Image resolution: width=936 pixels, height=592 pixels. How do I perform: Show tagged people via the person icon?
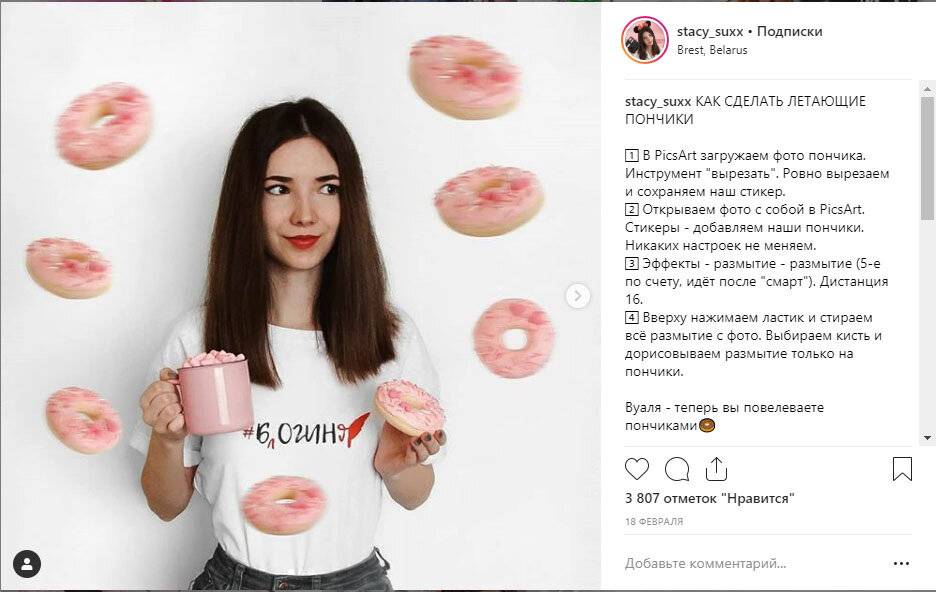(27, 564)
